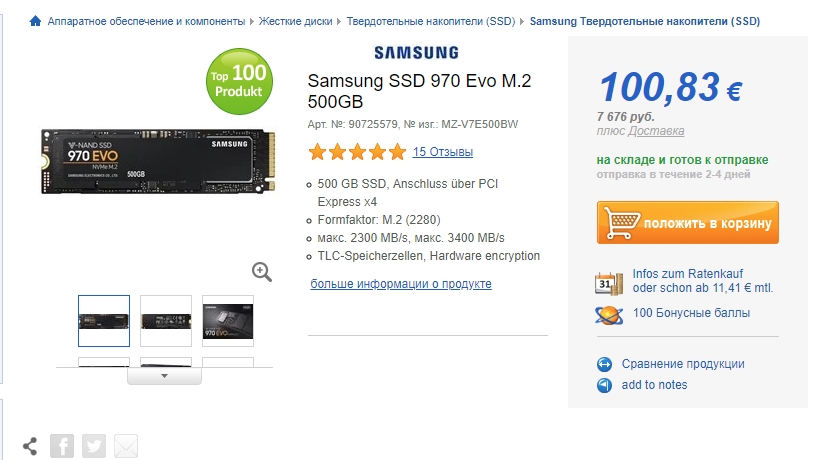This screenshot has width=815, height=460.
Task: Click the Доставка shipping link
Action: [656, 131]
